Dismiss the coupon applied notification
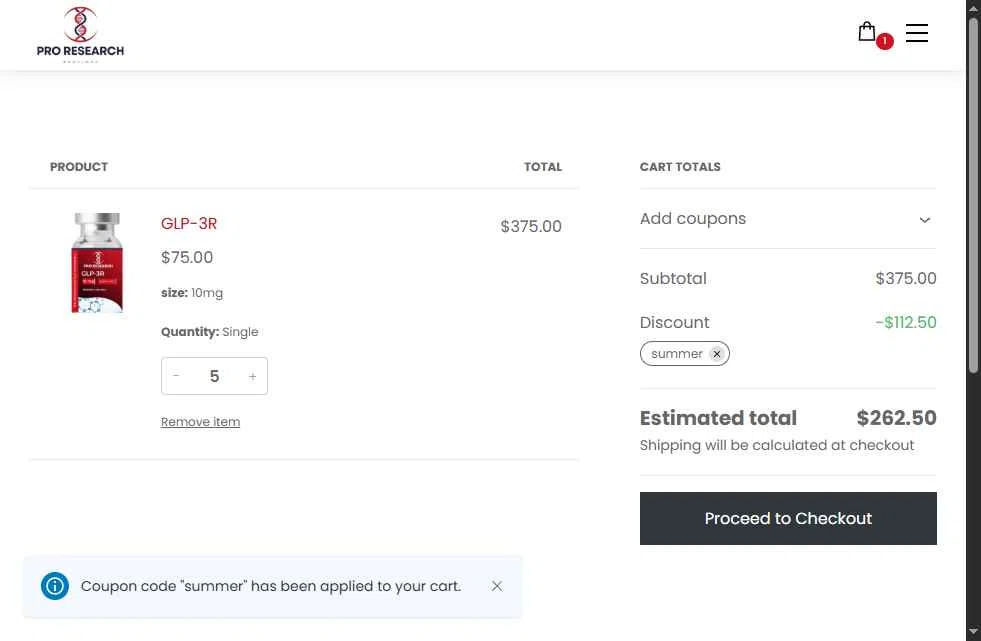981x641 pixels. pyautogui.click(x=497, y=586)
